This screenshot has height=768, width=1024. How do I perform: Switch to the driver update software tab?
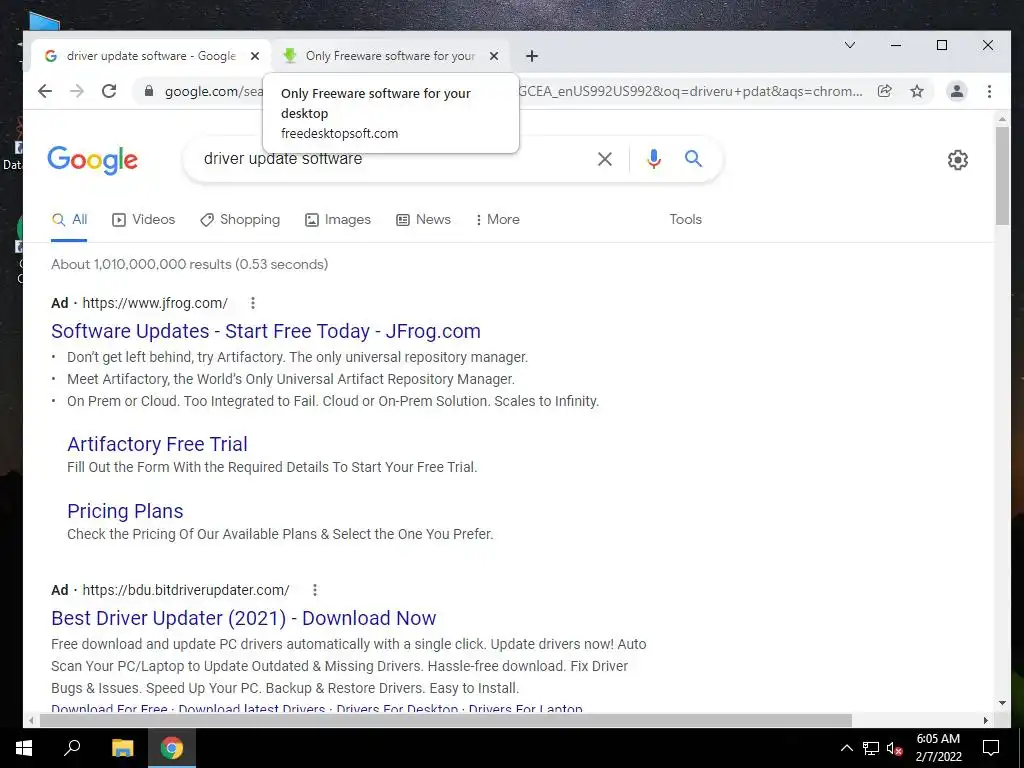coord(150,56)
